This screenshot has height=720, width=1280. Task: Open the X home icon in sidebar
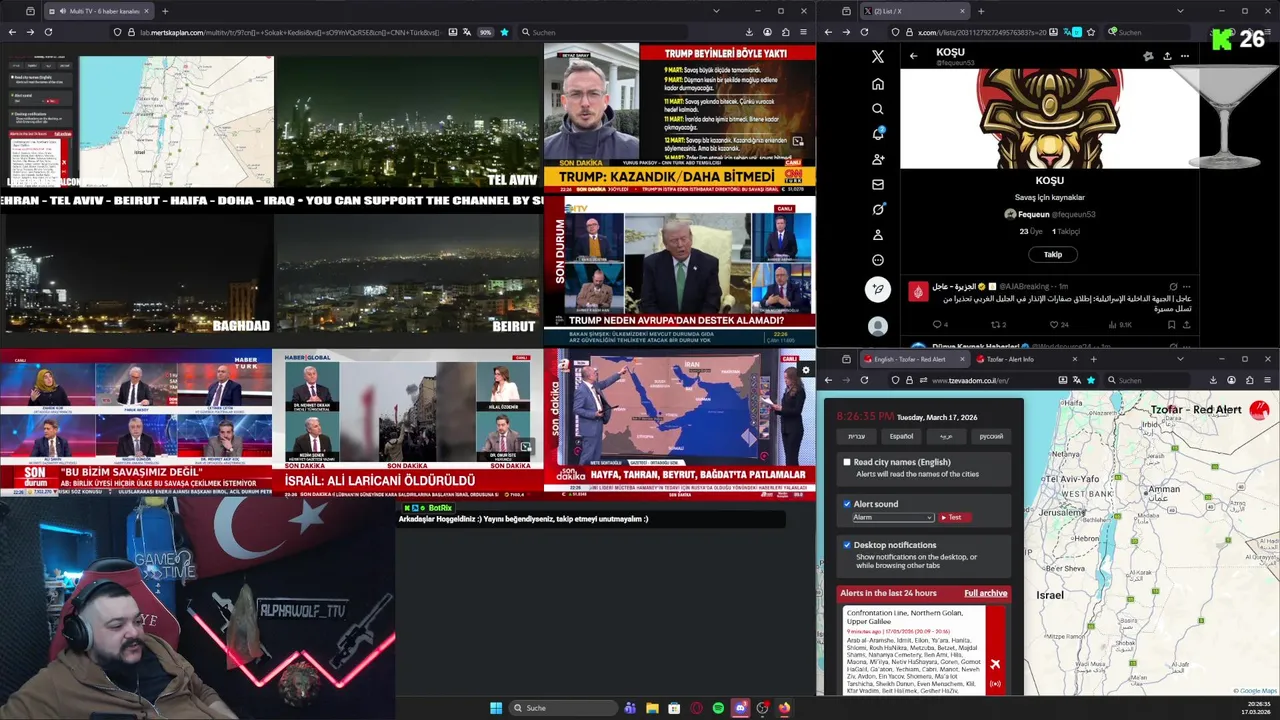878,84
